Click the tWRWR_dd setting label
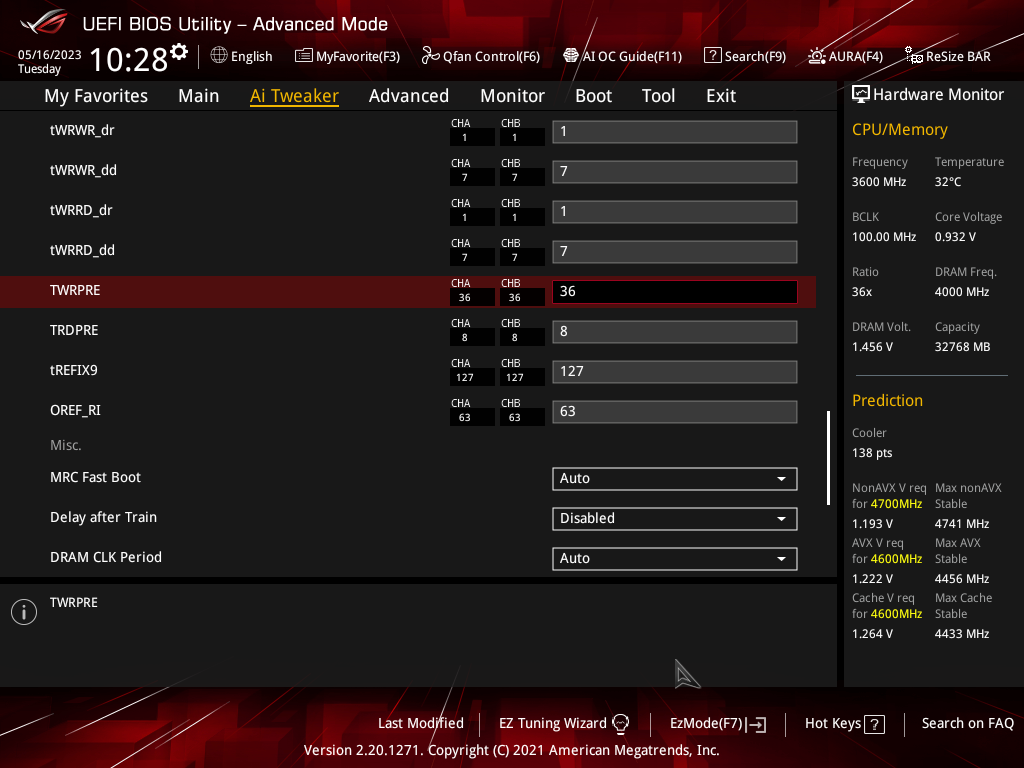Viewport: 1024px width, 768px height. click(84, 170)
